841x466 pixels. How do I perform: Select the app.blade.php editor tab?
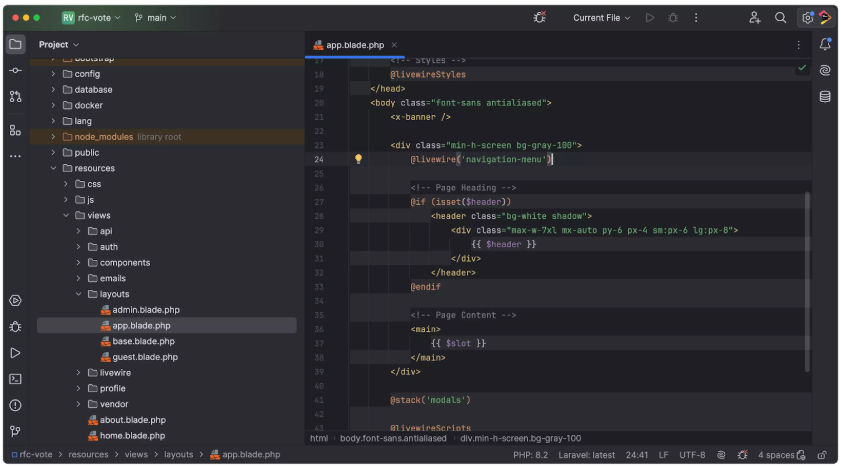click(x=355, y=45)
